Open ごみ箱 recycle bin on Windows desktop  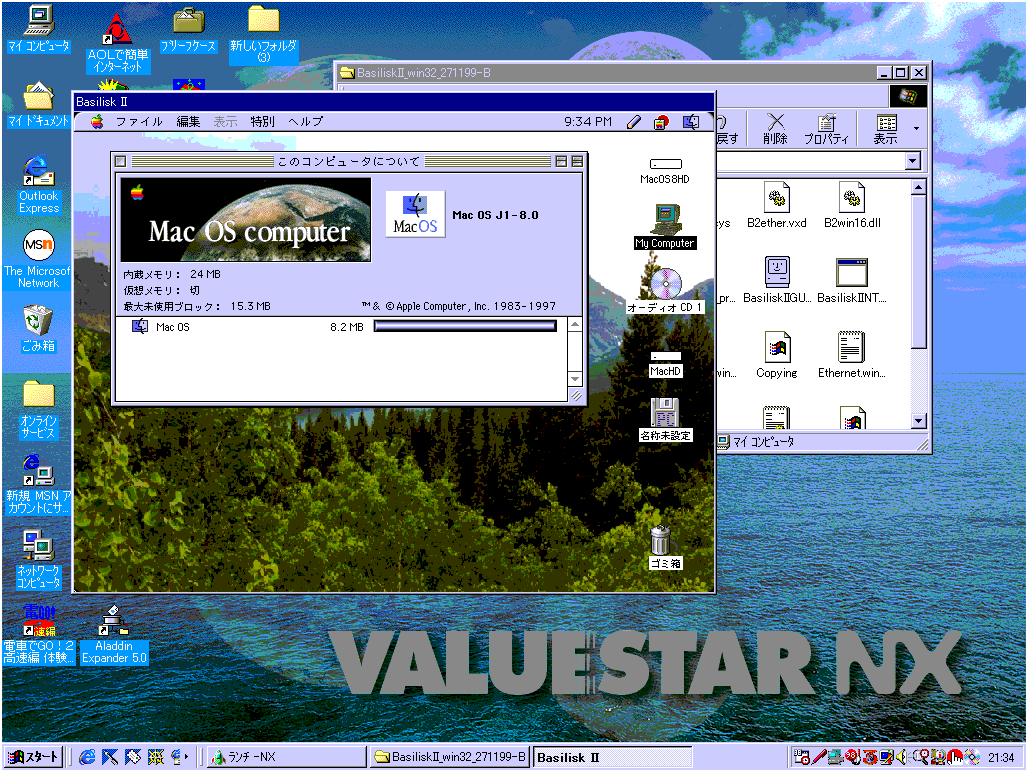[x=38, y=329]
